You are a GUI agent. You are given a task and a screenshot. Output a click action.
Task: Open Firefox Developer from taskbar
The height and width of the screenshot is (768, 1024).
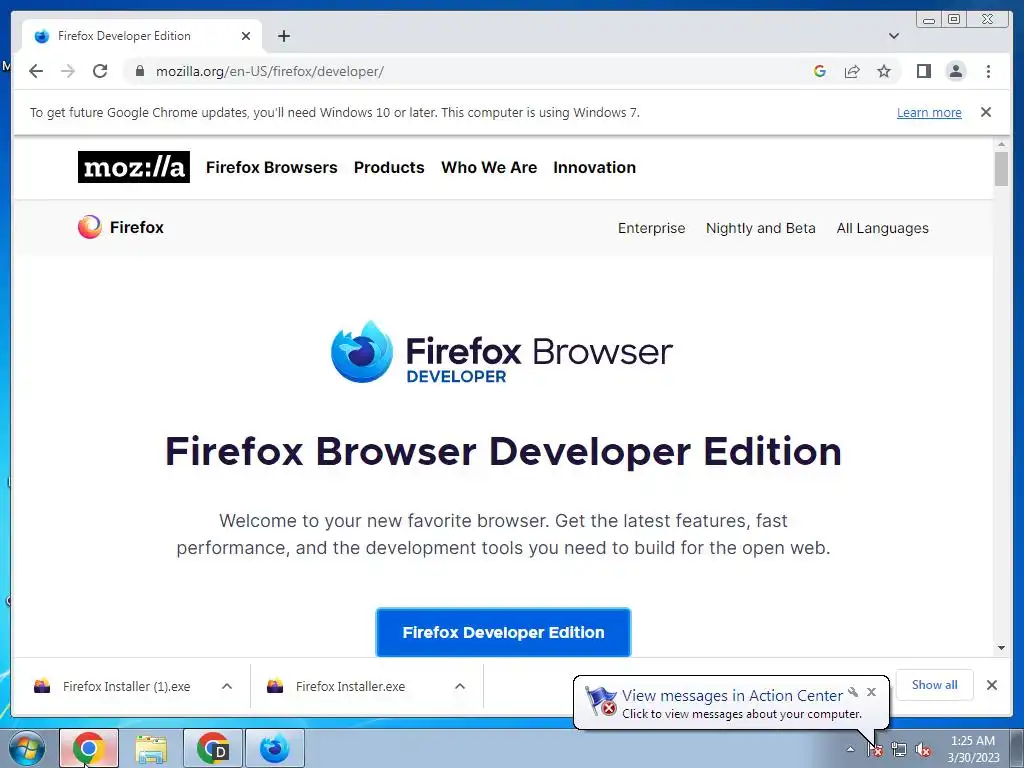pyautogui.click(x=275, y=748)
